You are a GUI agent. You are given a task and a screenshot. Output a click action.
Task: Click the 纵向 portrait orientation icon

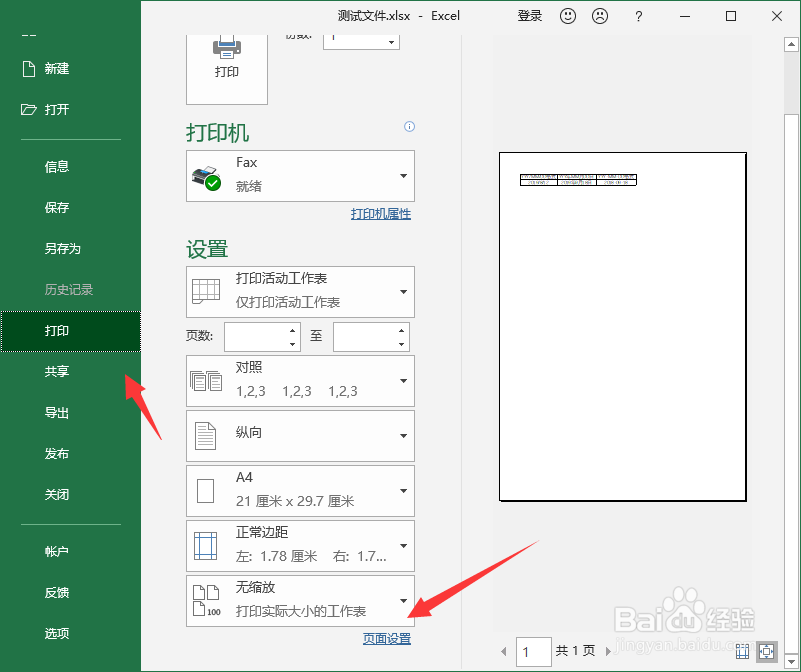(x=205, y=436)
